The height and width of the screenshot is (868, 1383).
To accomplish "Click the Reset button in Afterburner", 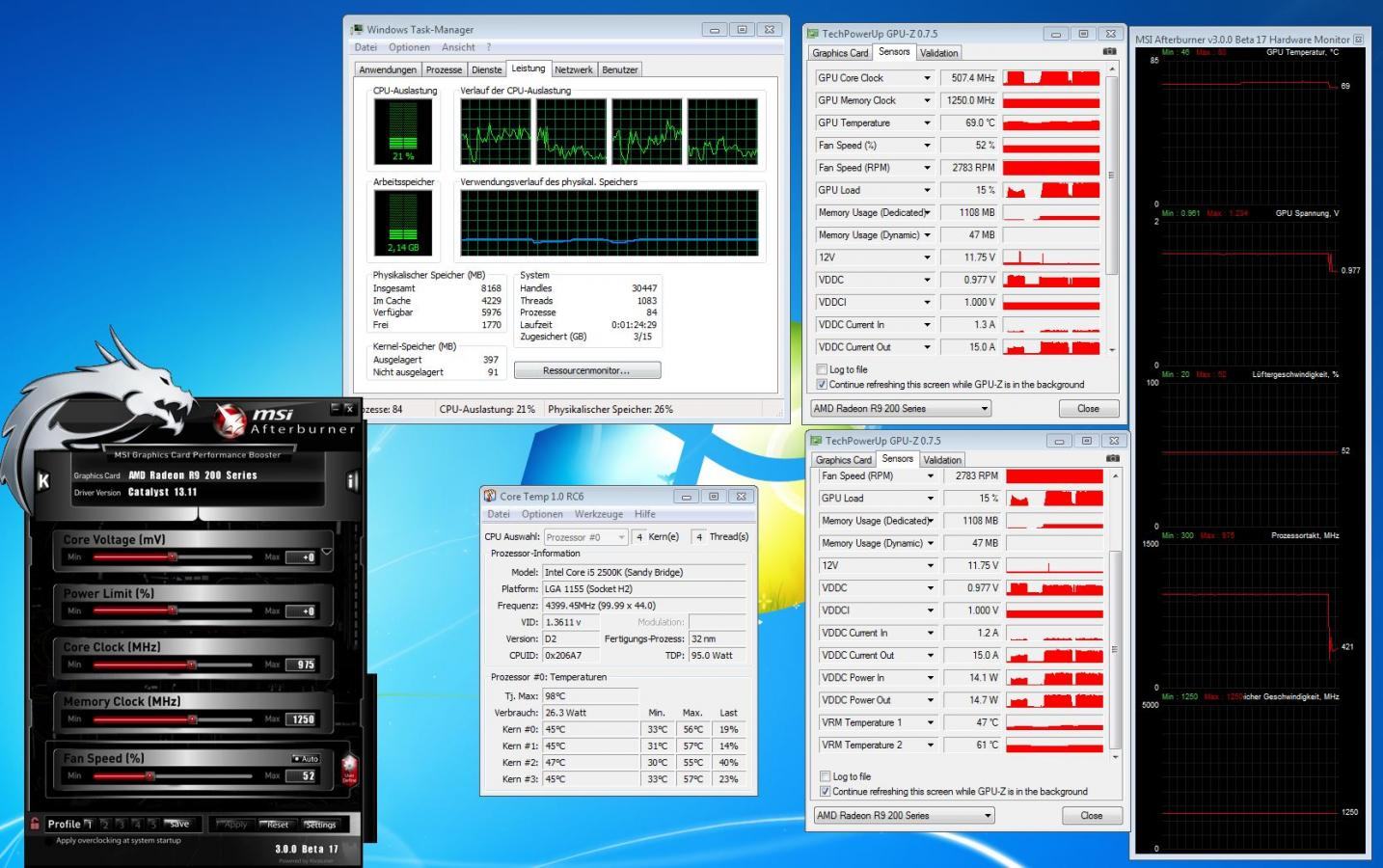I will pos(277,825).
